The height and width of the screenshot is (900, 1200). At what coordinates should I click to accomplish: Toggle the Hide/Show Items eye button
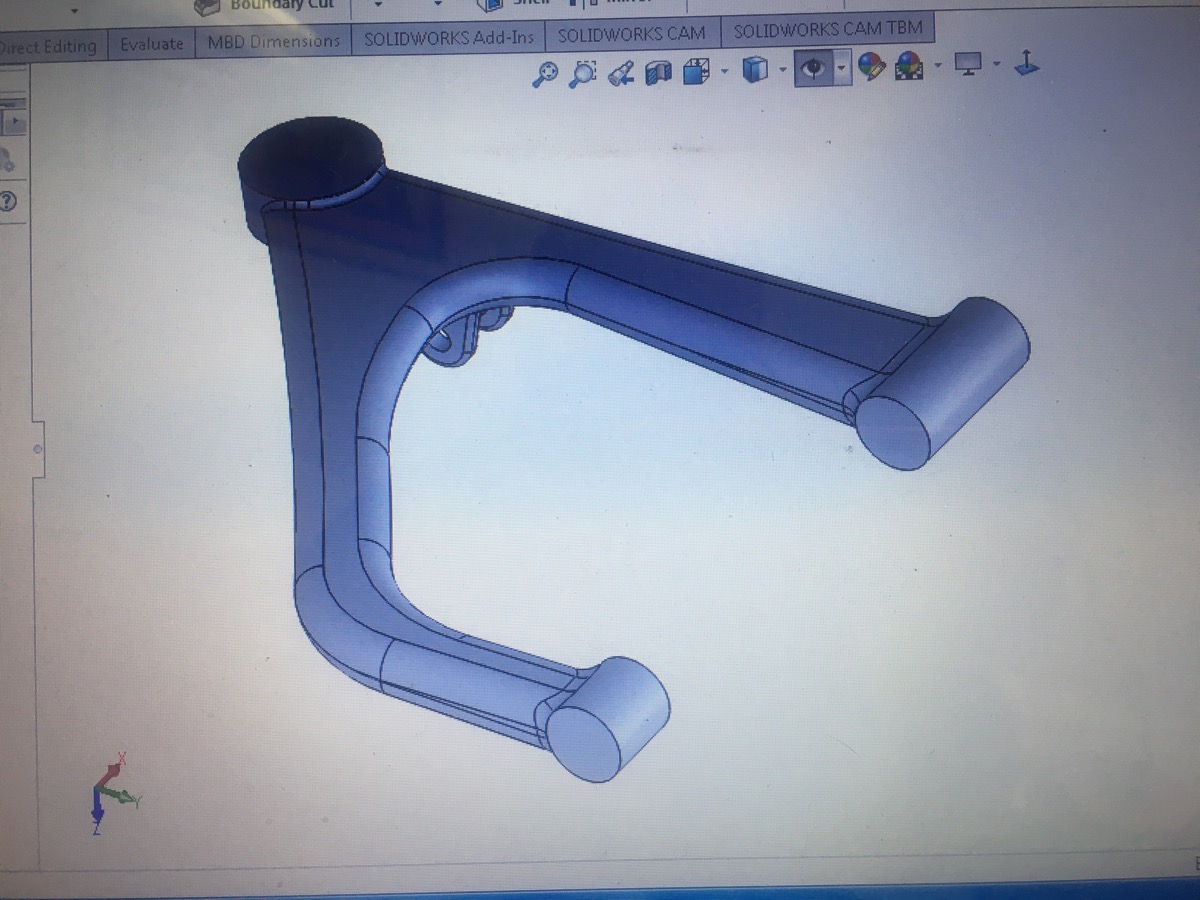(815, 69)
